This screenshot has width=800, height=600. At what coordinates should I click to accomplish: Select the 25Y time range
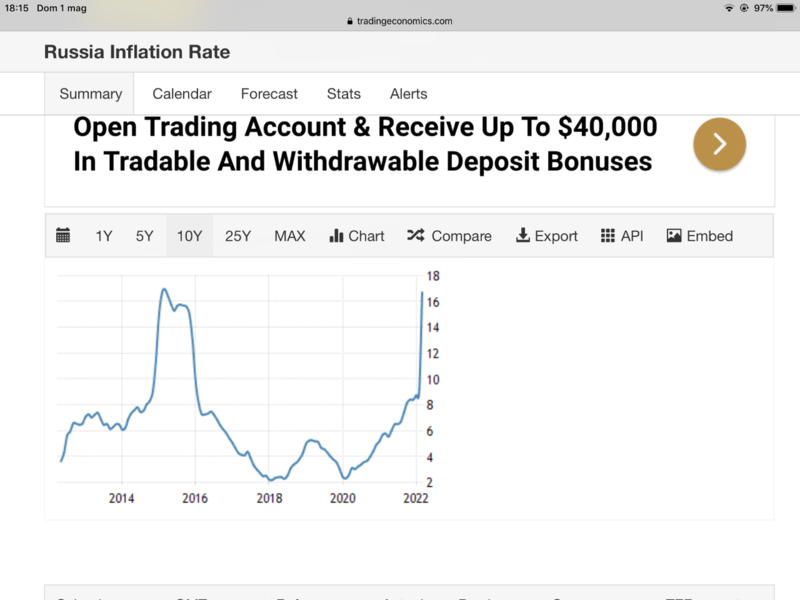pos(238,236)
